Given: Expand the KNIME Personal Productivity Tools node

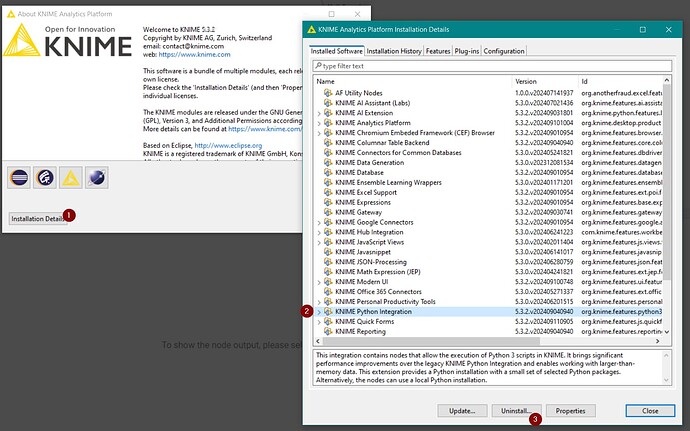Looking at the screenshot, I should [319, 302].
